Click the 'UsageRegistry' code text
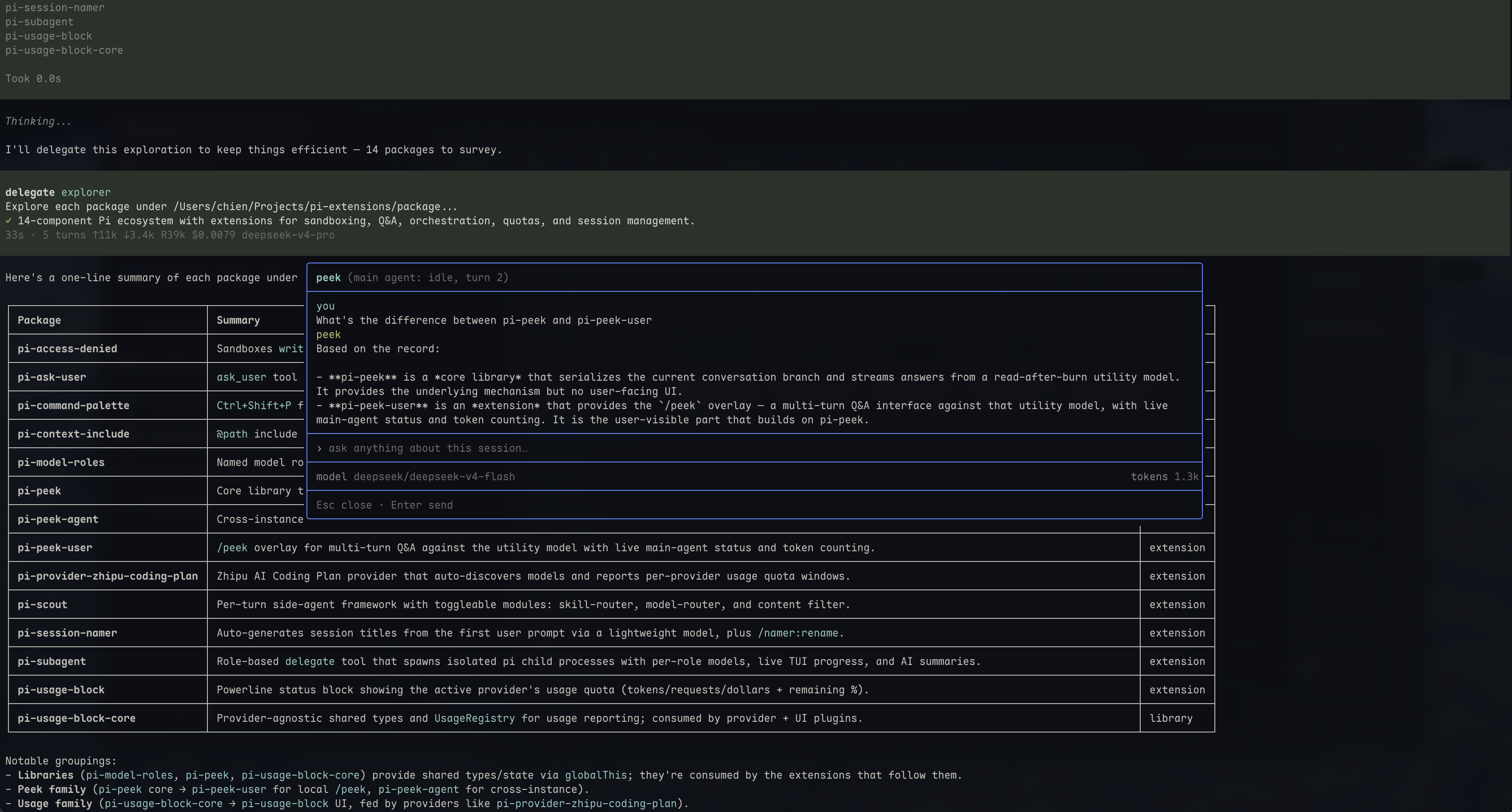 (x=474, y=718)
